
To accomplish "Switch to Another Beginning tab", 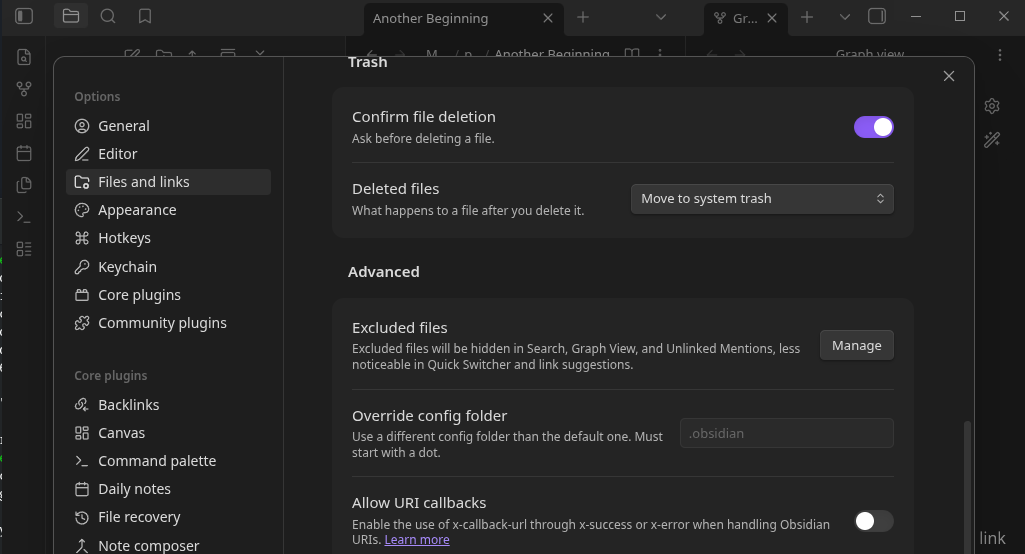I will [431, 18].
